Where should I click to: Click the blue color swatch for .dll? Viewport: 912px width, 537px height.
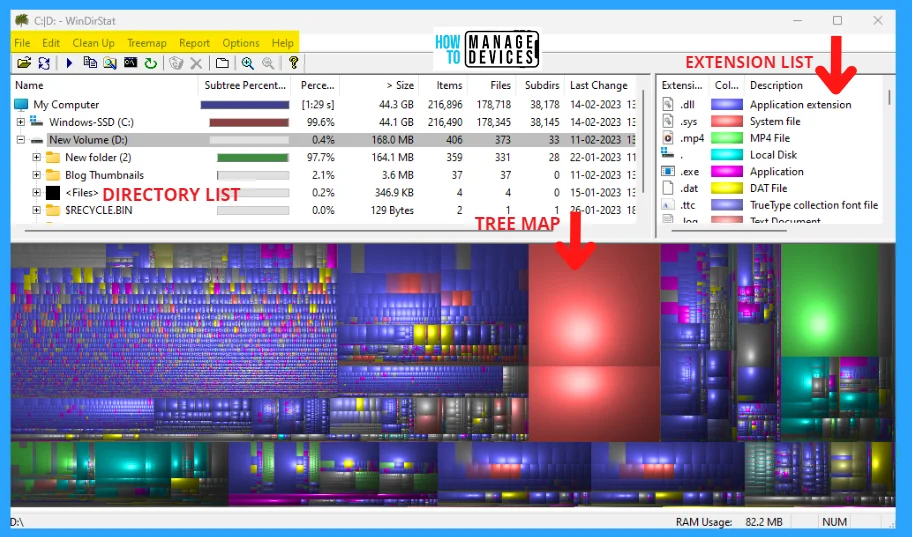(x=727, y=105)
